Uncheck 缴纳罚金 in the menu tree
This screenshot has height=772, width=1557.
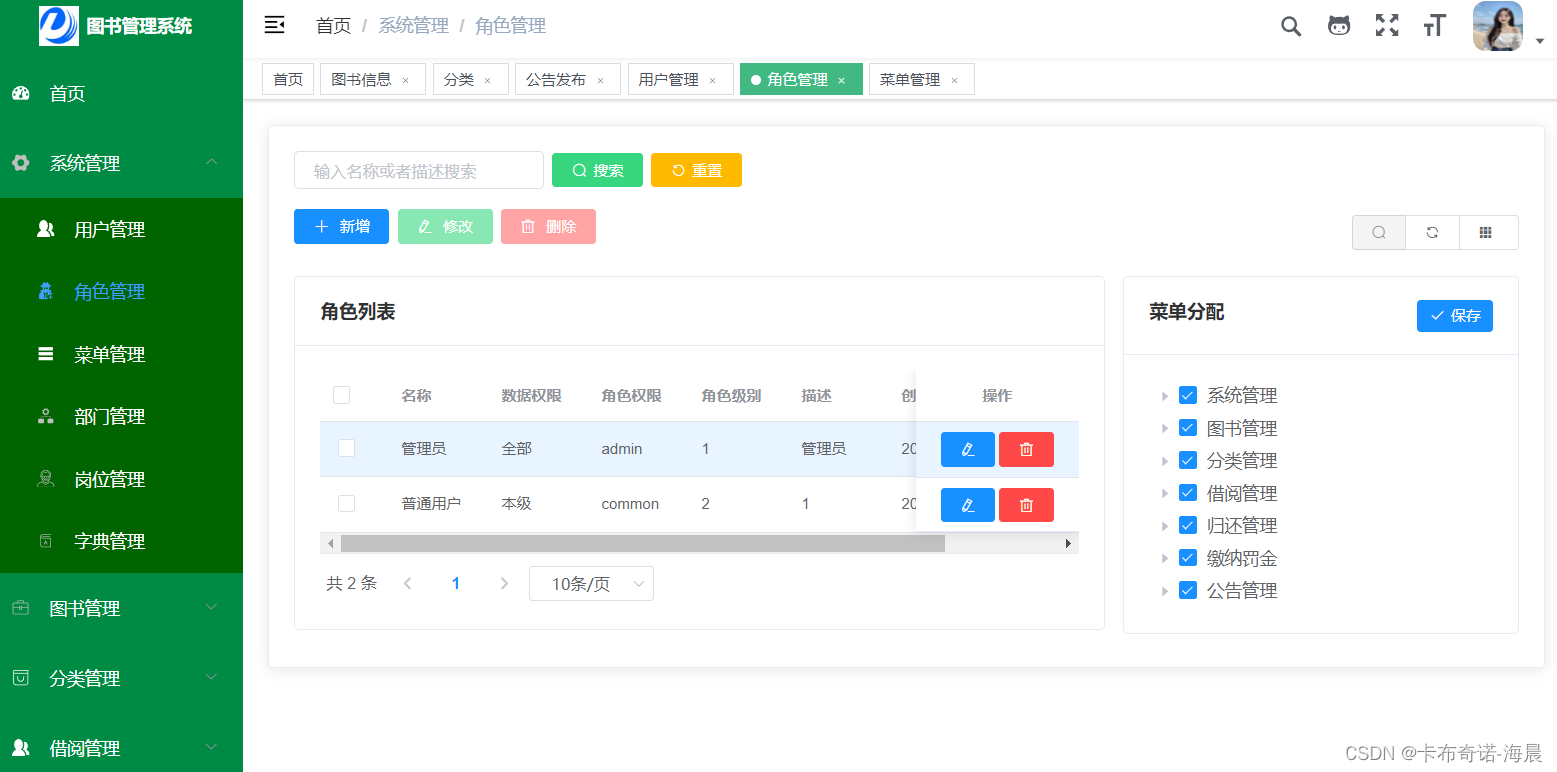(1188, 557)
